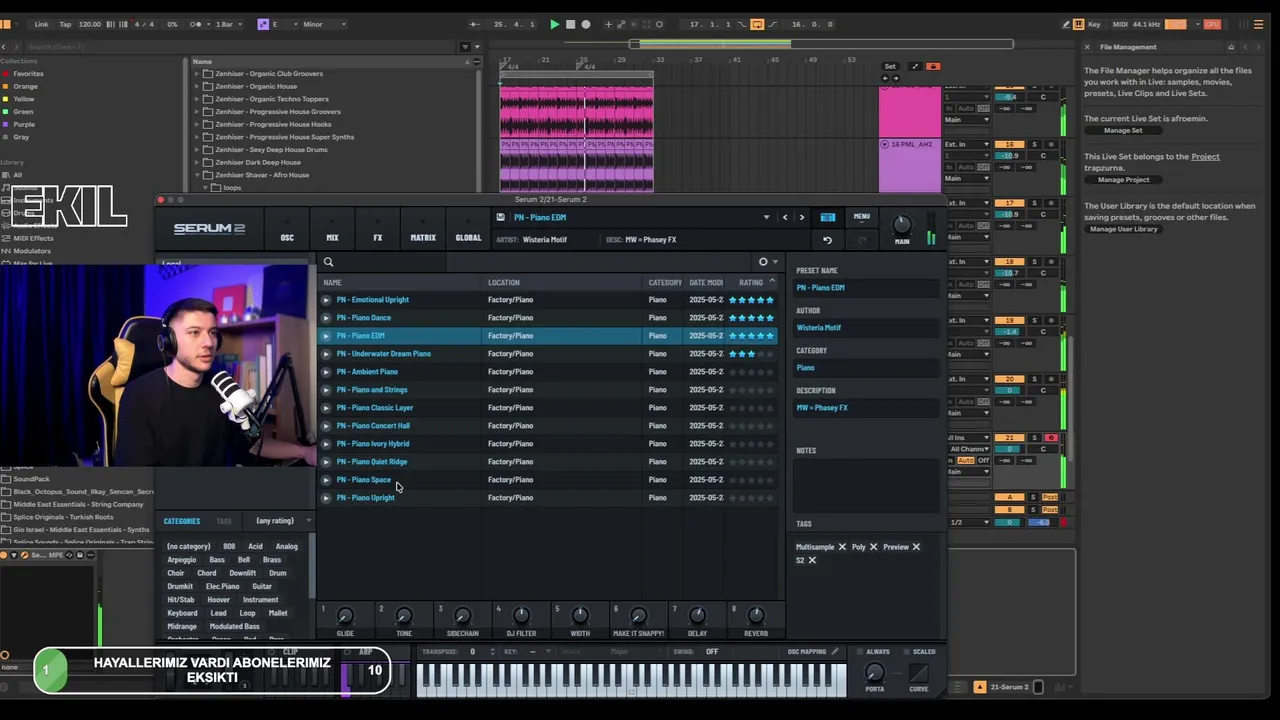This screenshot has width=1280, height=720.
Task: Preview the PN - Piano Space preset
Action: 326,480
